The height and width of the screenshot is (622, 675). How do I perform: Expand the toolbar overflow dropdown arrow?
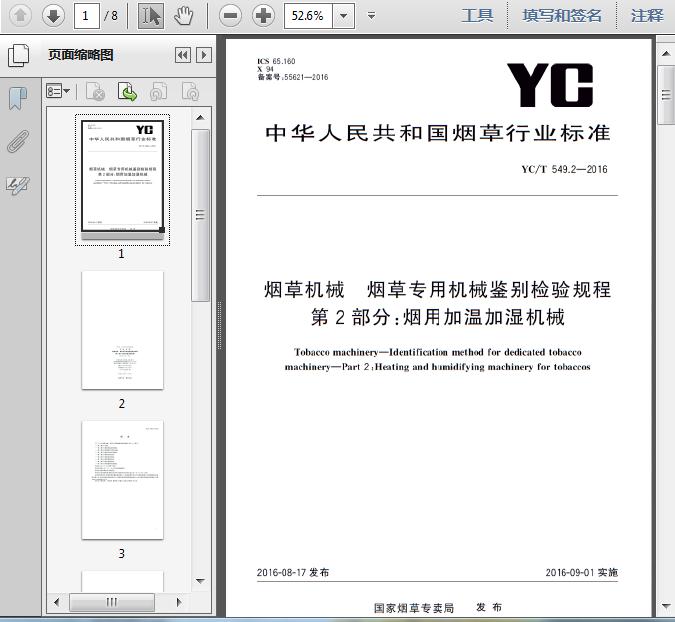(x=372, y=16)
